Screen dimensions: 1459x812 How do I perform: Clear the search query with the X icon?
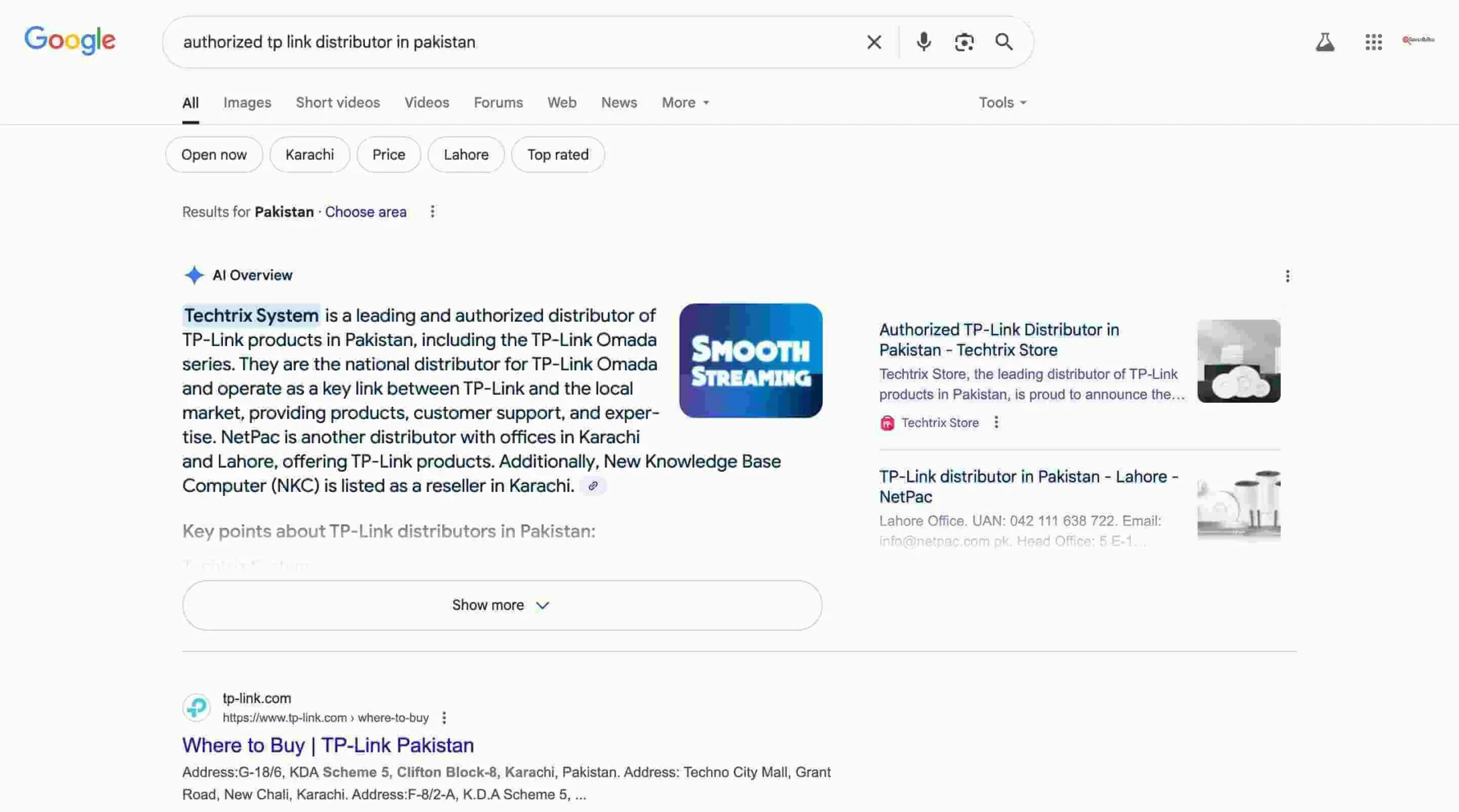click(x=873, y=42)
